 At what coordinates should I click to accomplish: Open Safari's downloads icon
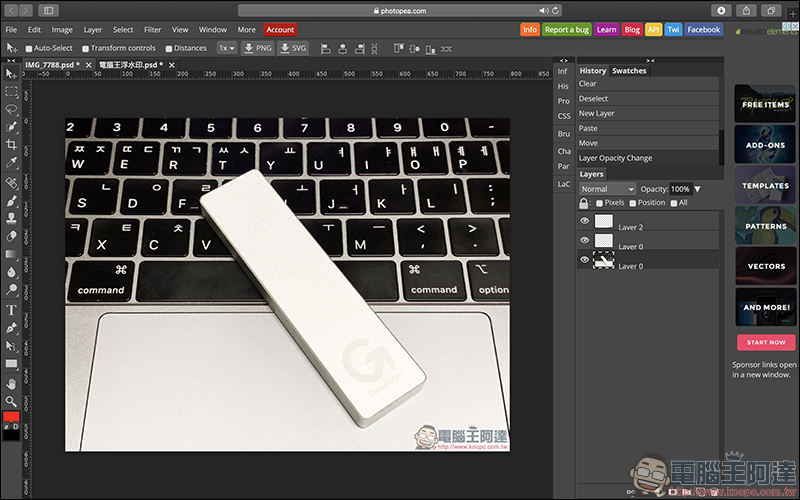721,10
